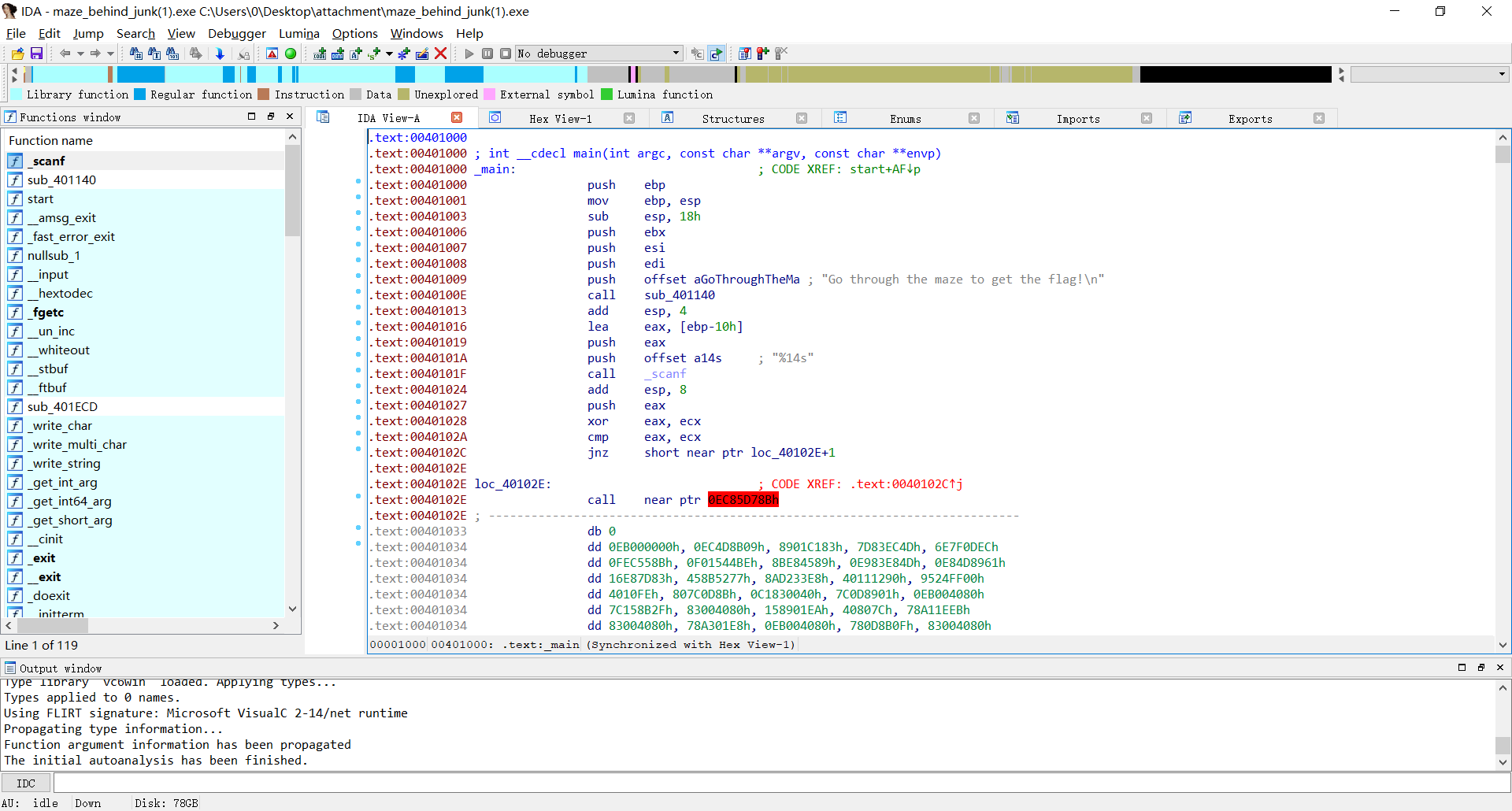Click the Save database icon
This screenshot has width=1512, height=811.
[x=36, y=54]
